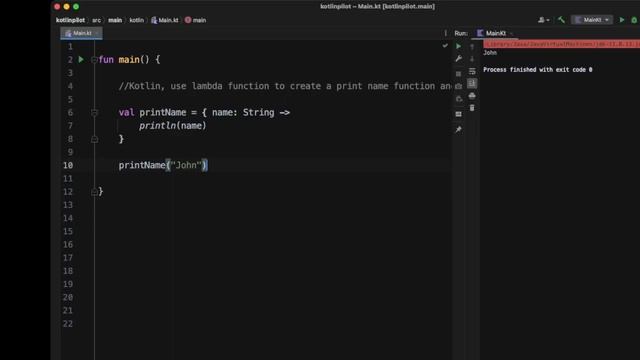The width and height of the screenshot is (640, 360).
Task: Click the Kotlin comment on line 4
Action: [284, 86]
